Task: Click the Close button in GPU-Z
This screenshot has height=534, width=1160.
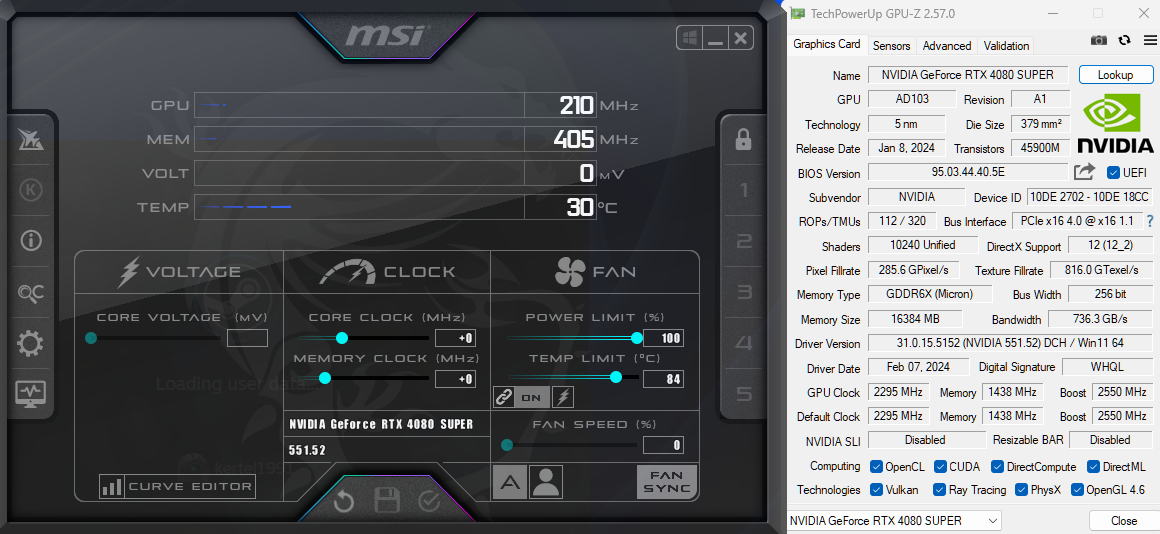Action: click(x=1124, y=521)
